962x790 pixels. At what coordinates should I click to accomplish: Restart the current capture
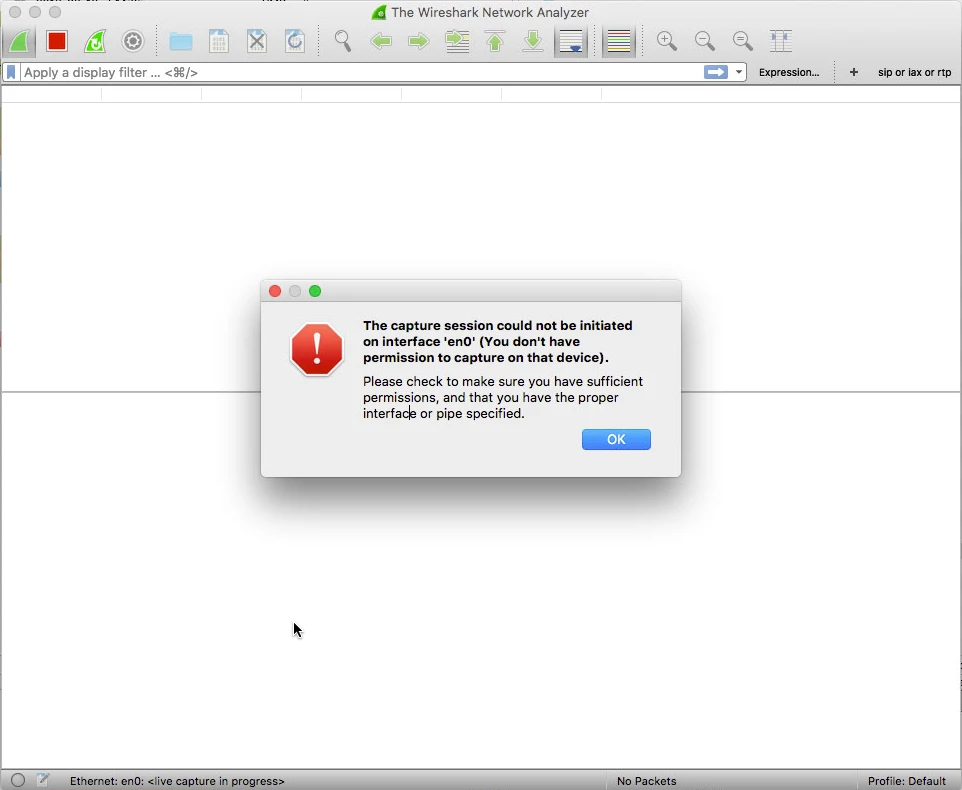[95, 42]
